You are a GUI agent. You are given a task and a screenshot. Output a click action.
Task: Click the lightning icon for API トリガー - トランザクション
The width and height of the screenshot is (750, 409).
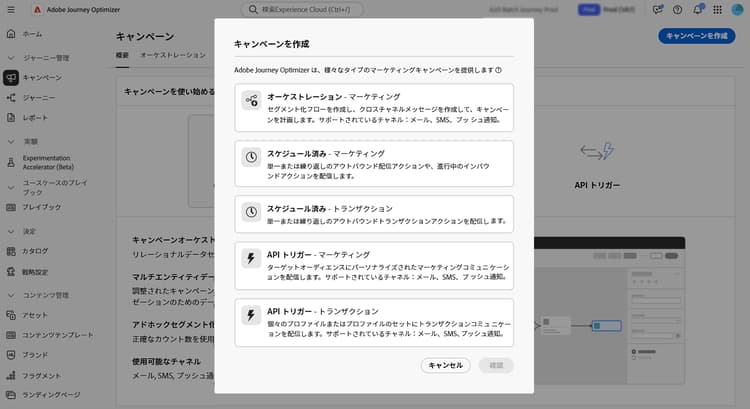pos(251,315)
